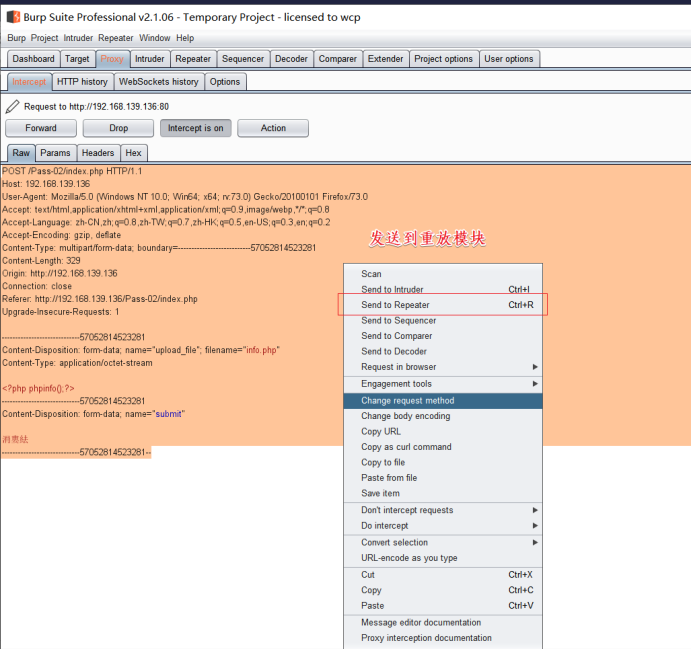692x650 pixels.
Task: Select Change request method
Action: tap(443, 401)
